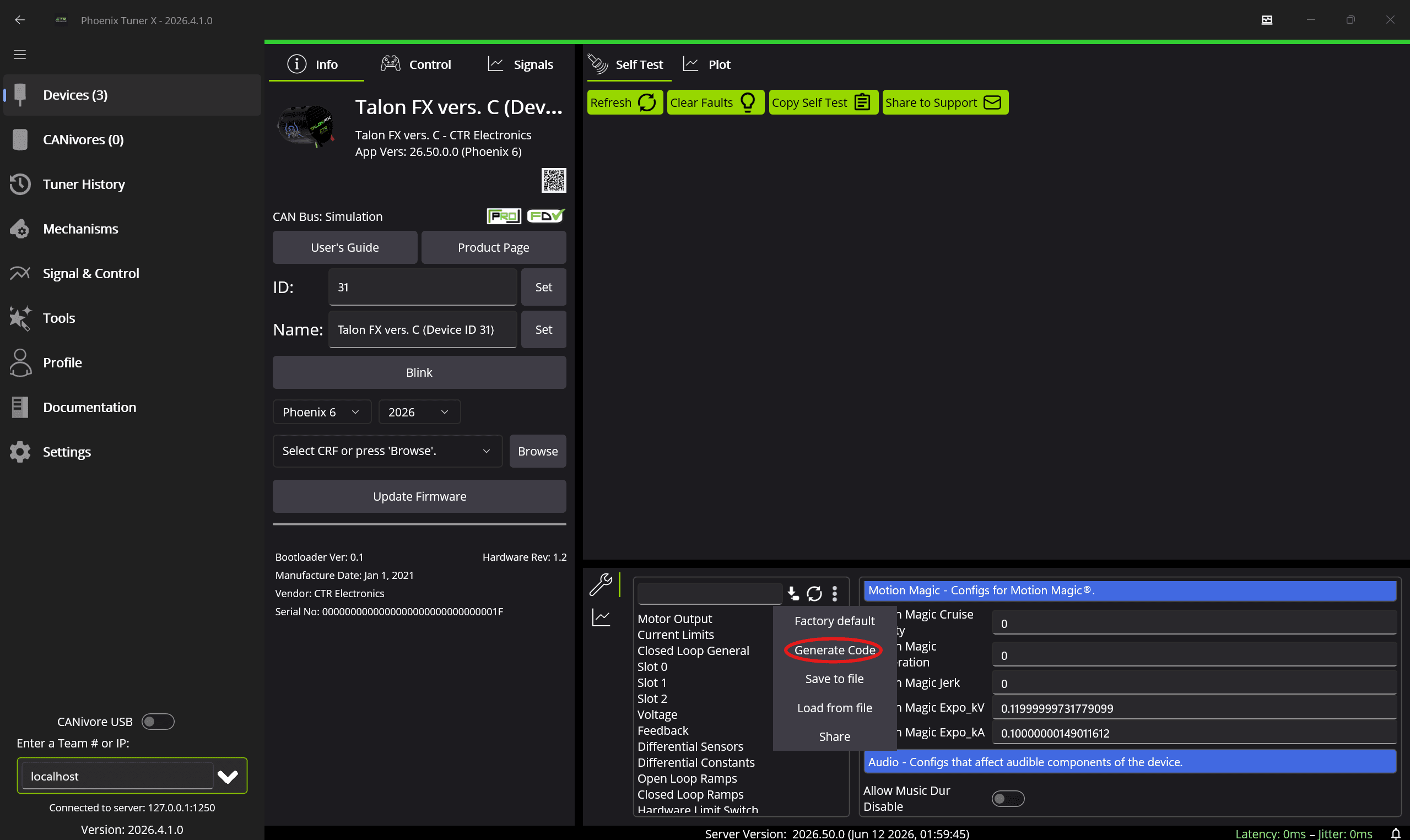Screen dimensions: 1410x840
Task: Click the PRO license badge
Action: click(504, 216)
